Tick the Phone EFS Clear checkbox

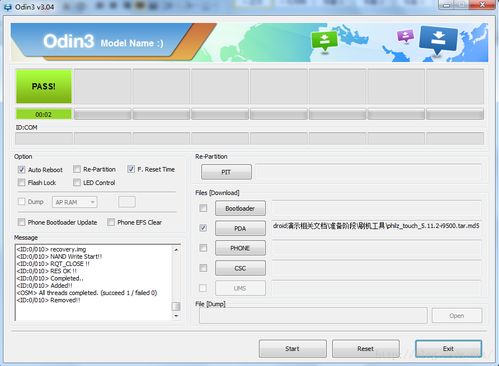(111, 222)
